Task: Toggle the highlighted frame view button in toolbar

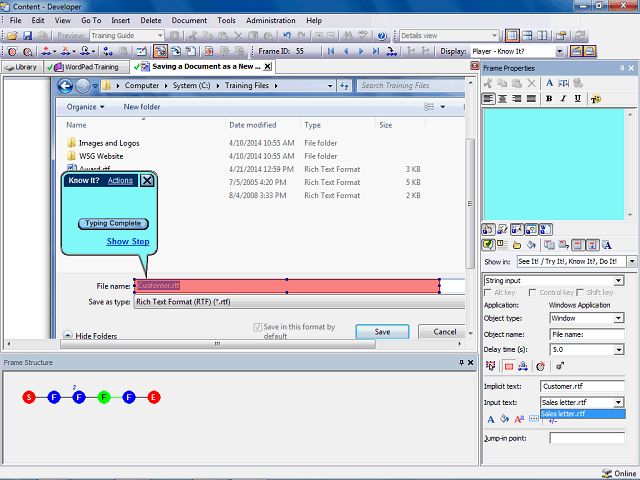Action: (160, 51)
